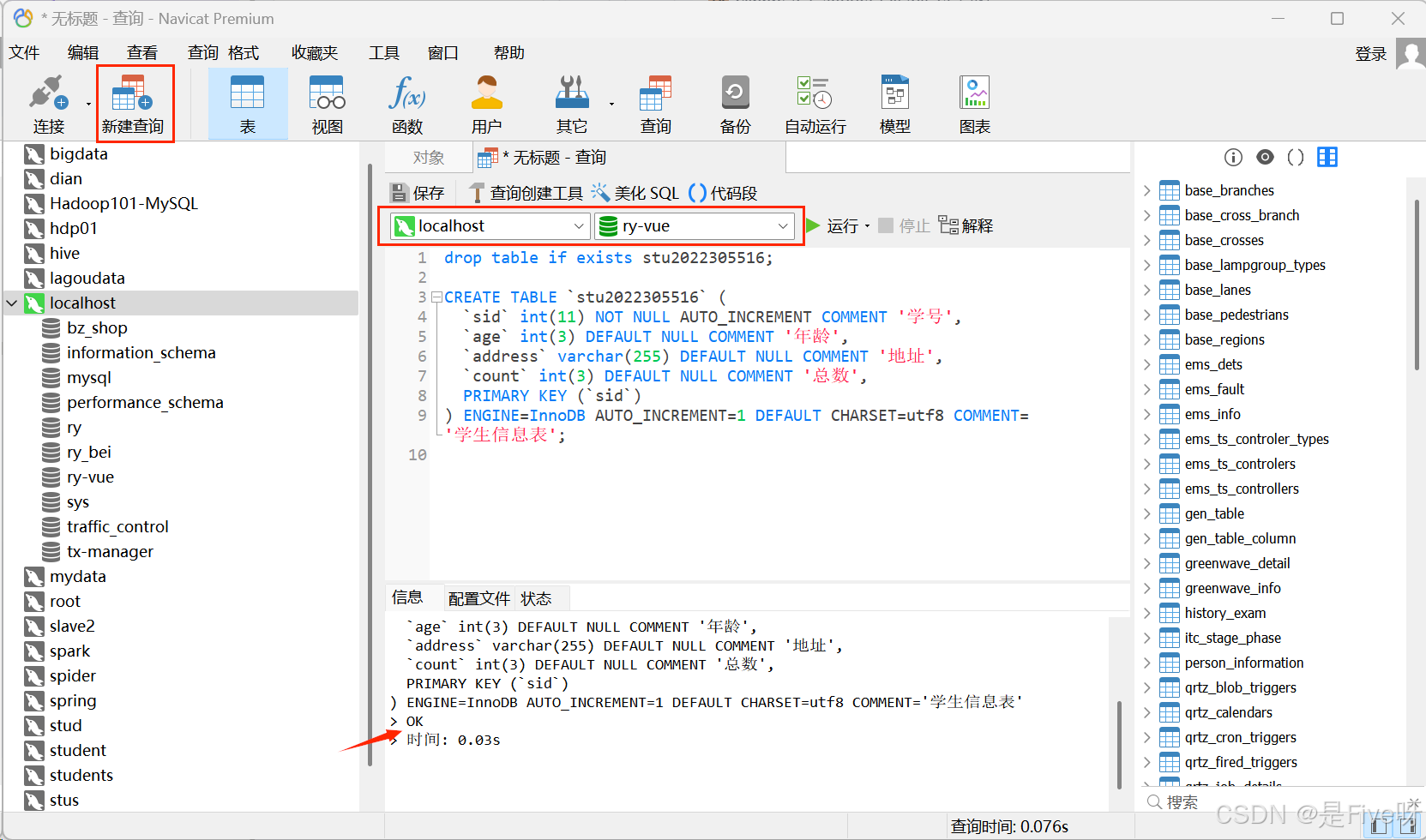This screenshot has height=840, width=1426.
Task: Expand the gen_table node
Action: (x=1147, y=513)
